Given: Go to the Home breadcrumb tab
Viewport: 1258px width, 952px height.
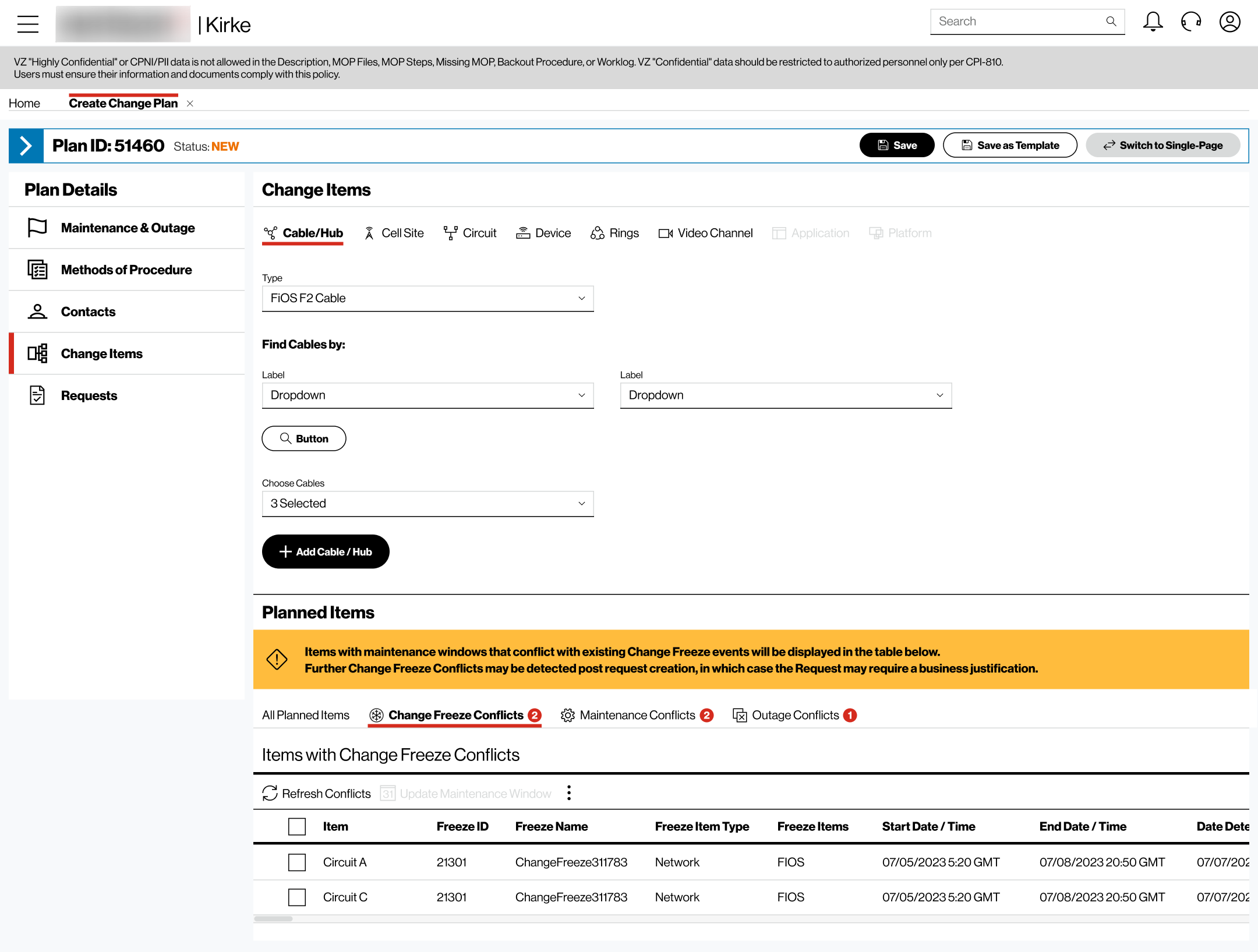Looking at the screenshot, I should pos(24,103).
